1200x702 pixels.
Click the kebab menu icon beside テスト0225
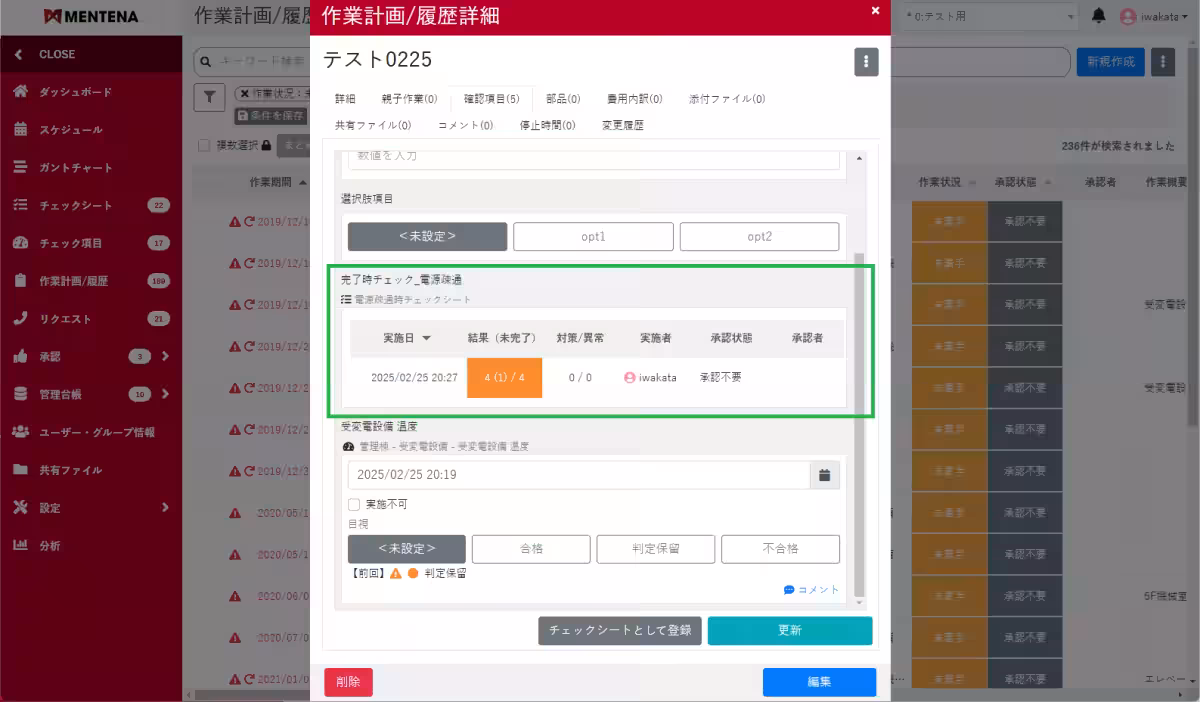tap(866, 61)
